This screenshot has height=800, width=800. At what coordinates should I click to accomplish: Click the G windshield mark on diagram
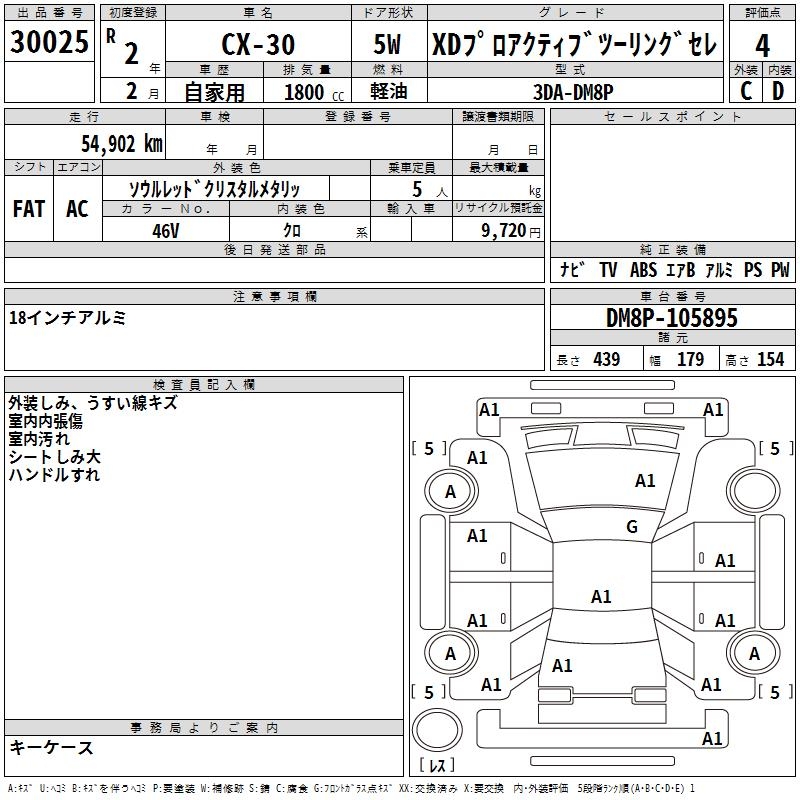(632, 526)
